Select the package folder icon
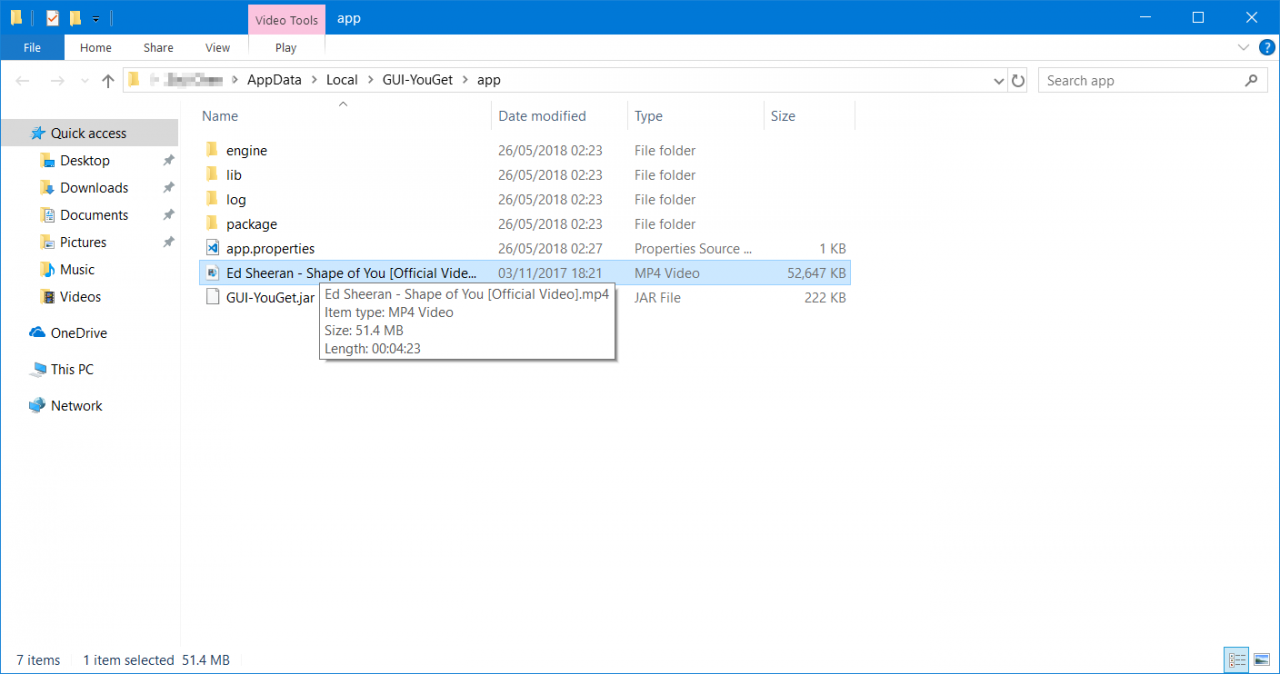 tap(212, 224)
